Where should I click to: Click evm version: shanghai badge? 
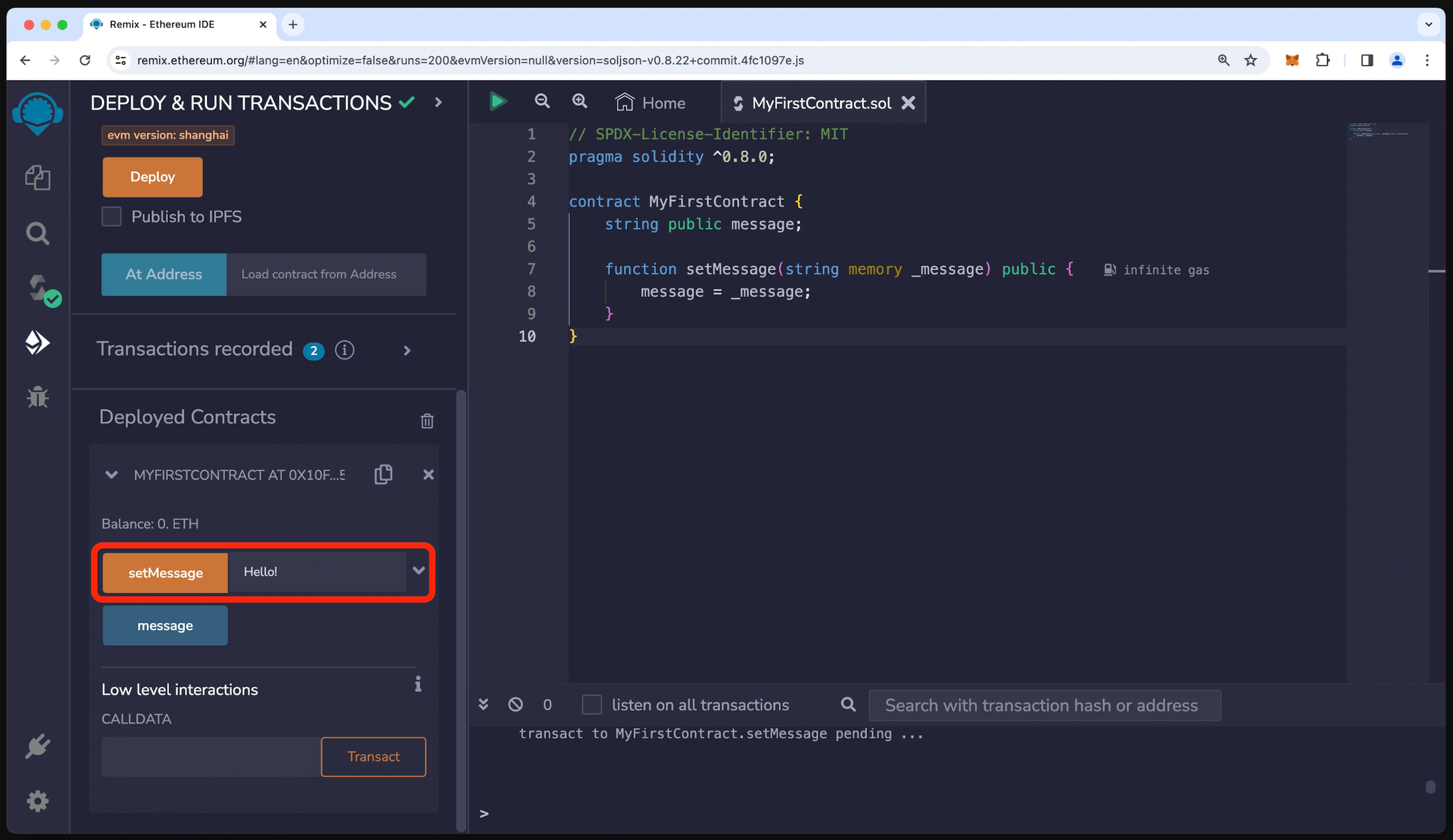coord(168,135)
